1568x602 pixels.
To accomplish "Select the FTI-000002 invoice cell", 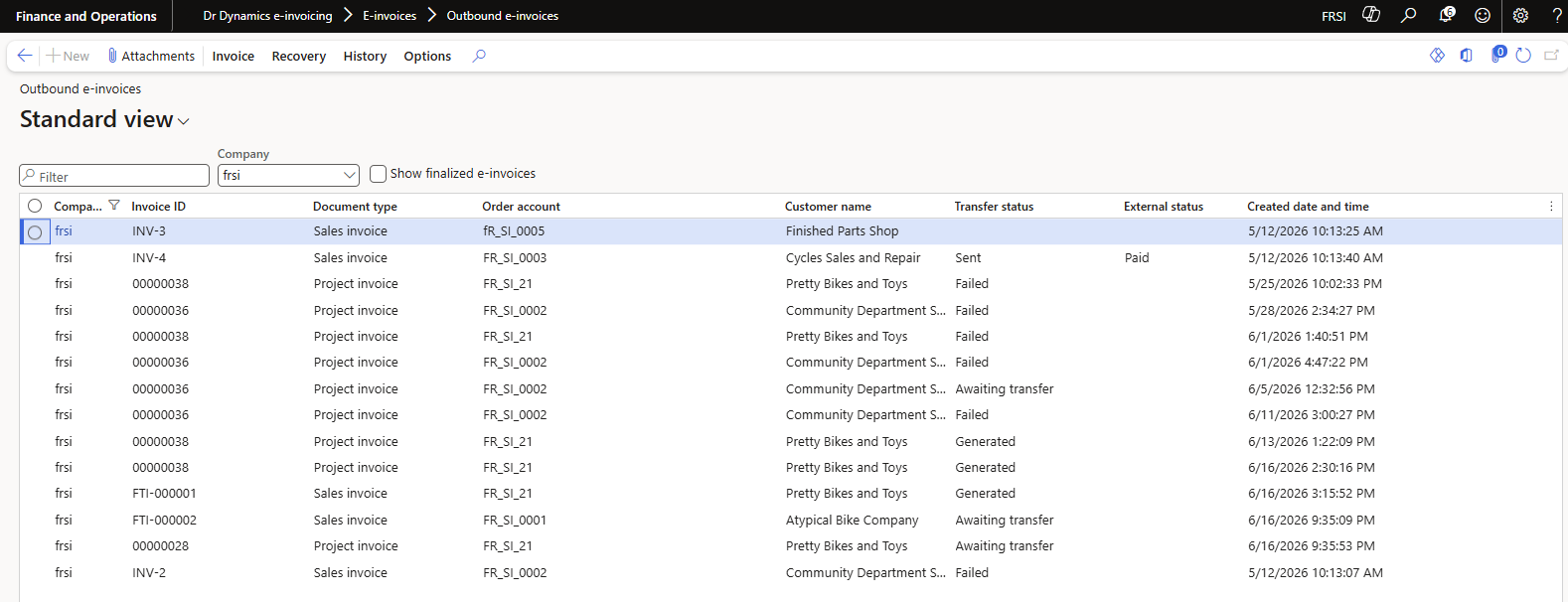I will (164, 520).
